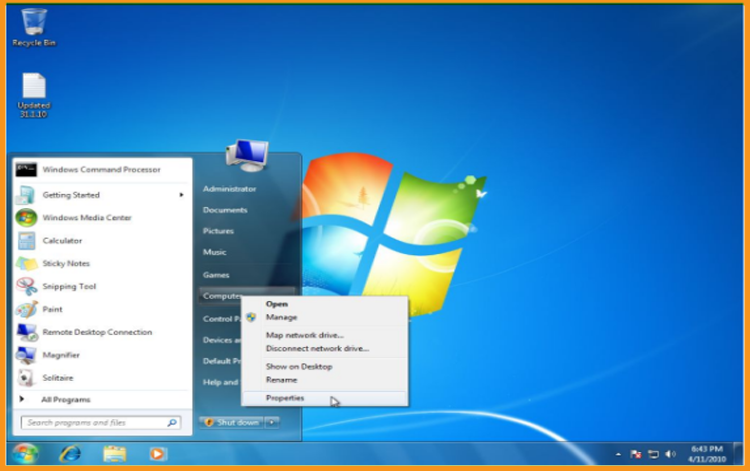Open the Paint palette icon

(x=26, y=309)
